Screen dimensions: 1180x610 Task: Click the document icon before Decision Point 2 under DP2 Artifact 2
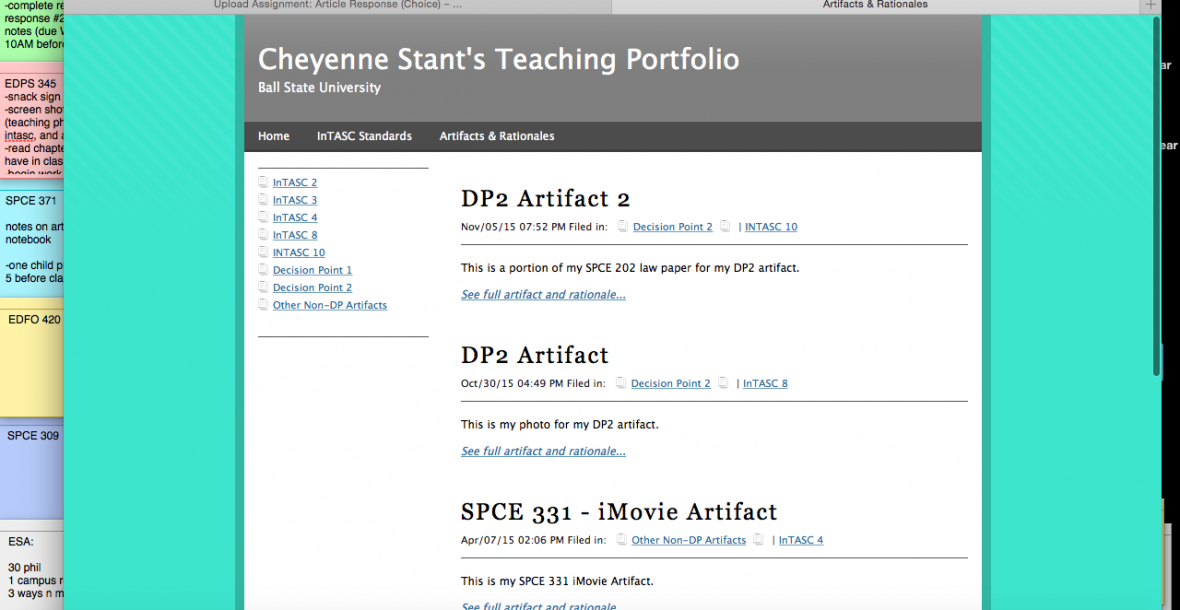coord(621,227)
